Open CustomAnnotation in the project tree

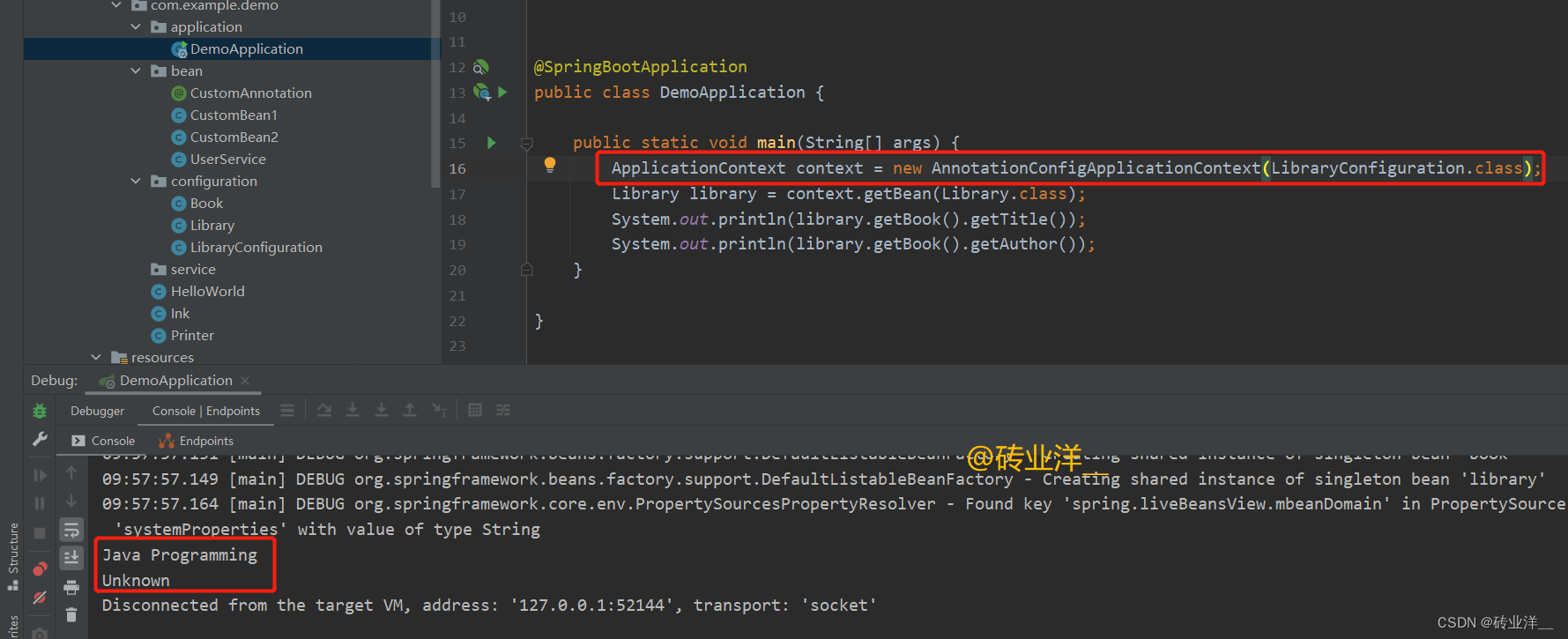(x=241, y=93)
